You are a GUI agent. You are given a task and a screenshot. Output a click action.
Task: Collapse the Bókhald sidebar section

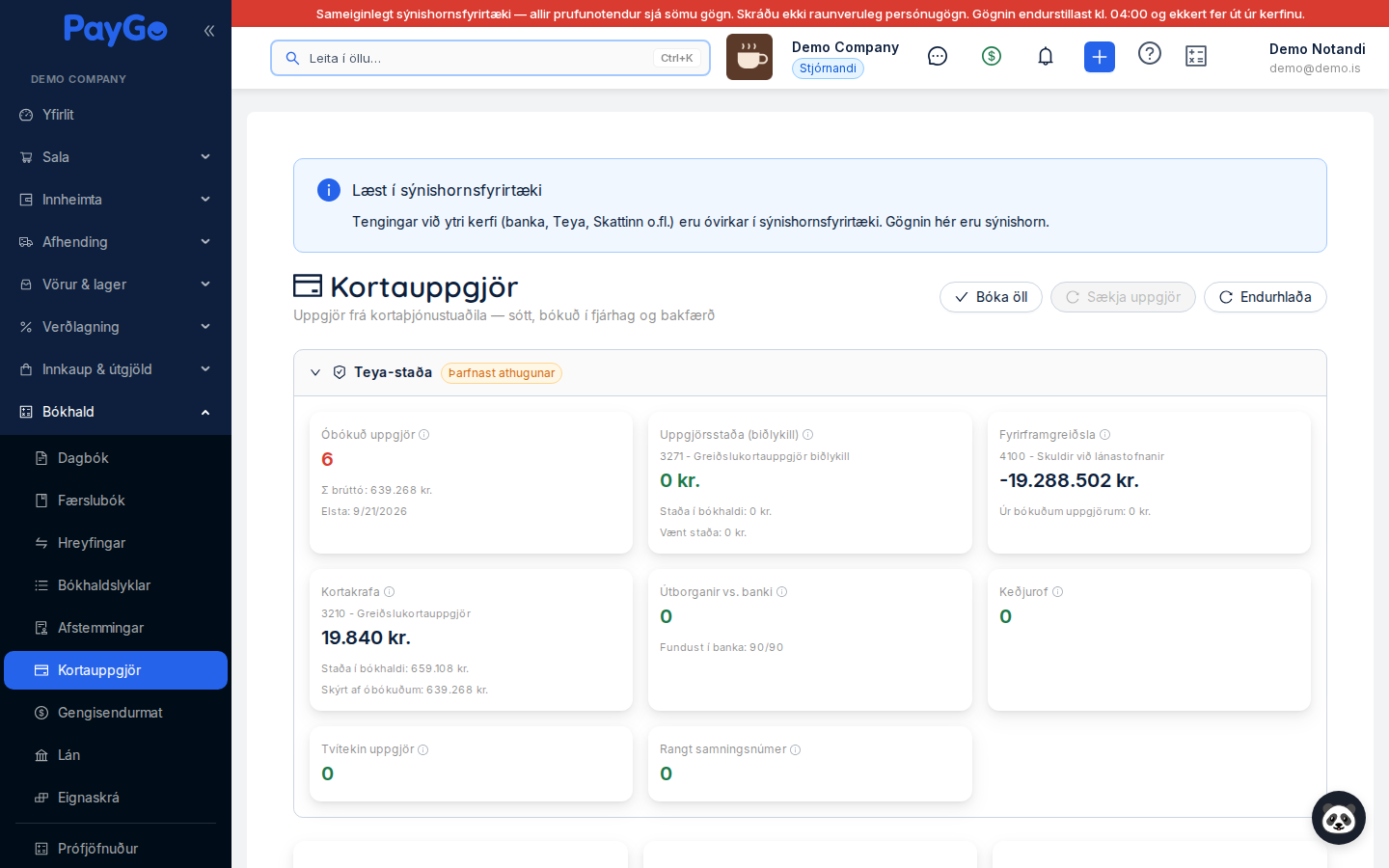coord(116,412)
